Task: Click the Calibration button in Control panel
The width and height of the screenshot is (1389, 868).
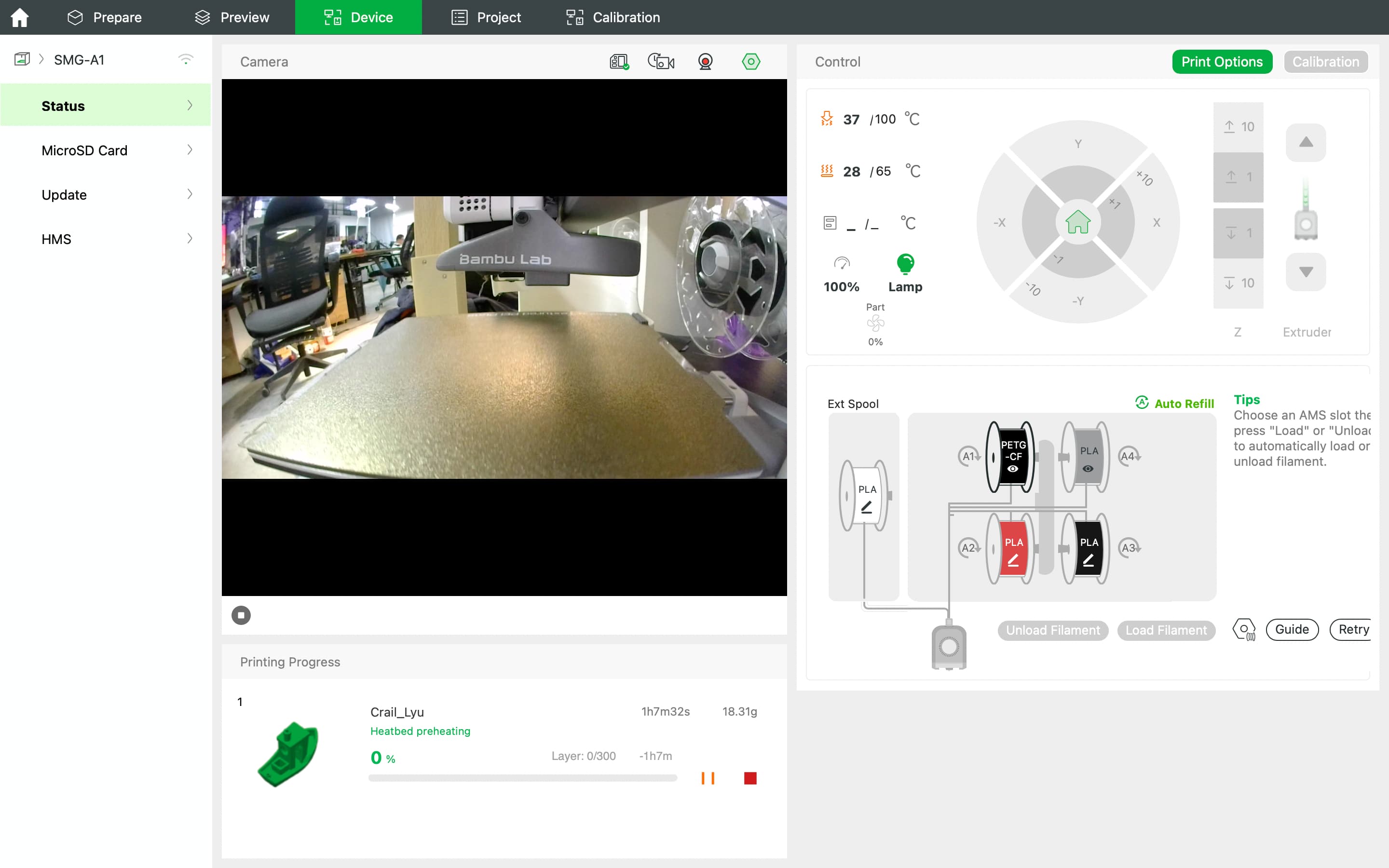Action: [1326, 61]
